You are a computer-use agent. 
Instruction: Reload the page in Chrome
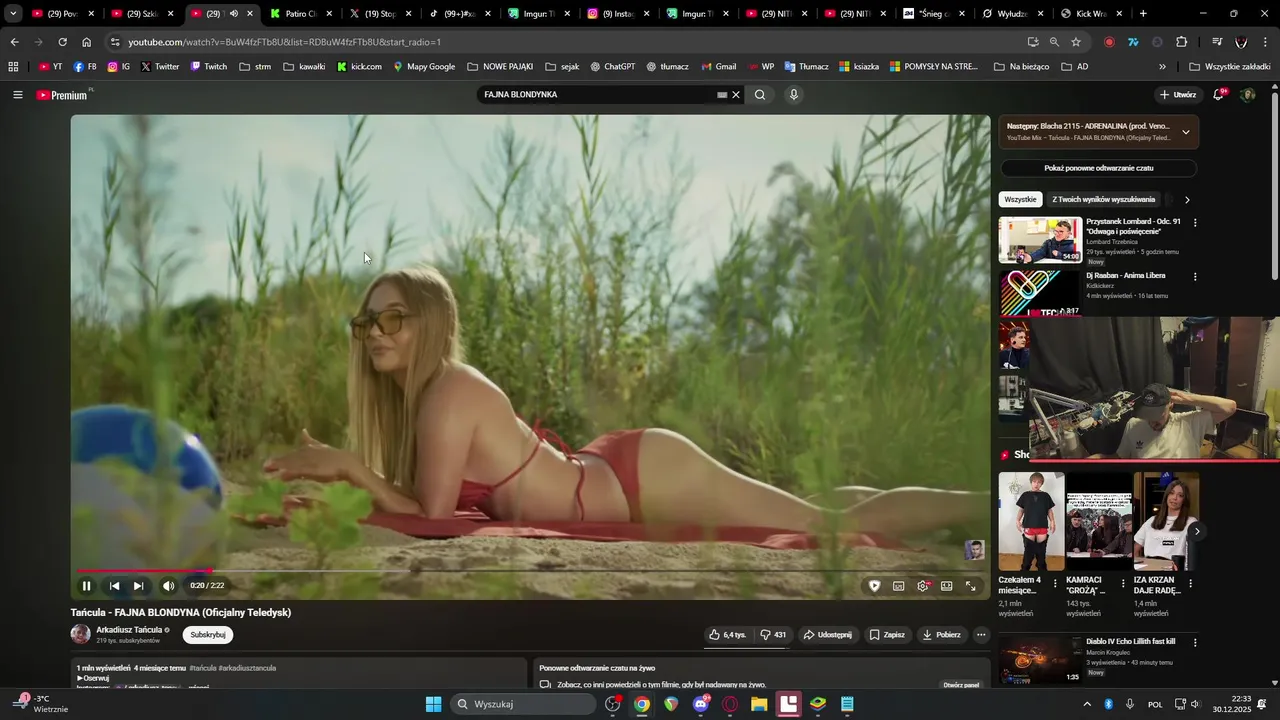coord(62,42)
